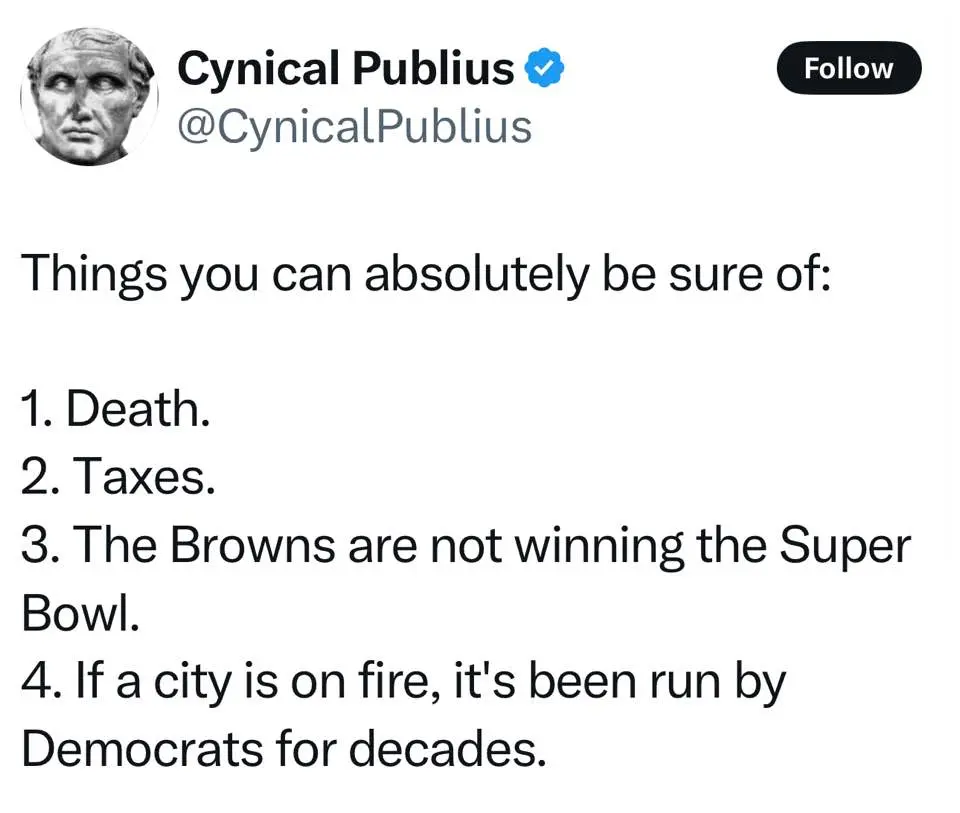Click the numeral "4." starting the fourth item
The width and height of the screenshot is (960, 813).
[38, 683]
